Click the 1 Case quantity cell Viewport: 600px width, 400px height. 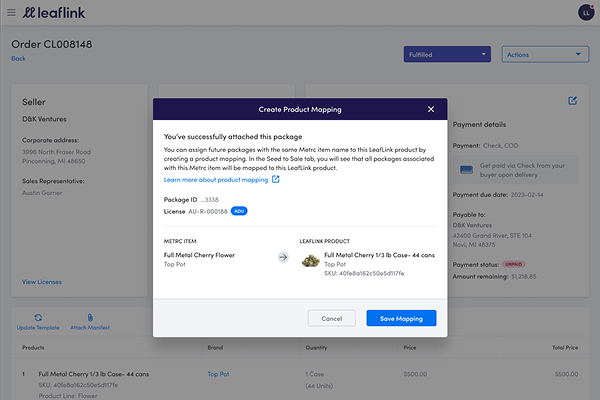[x=315, y=374]
